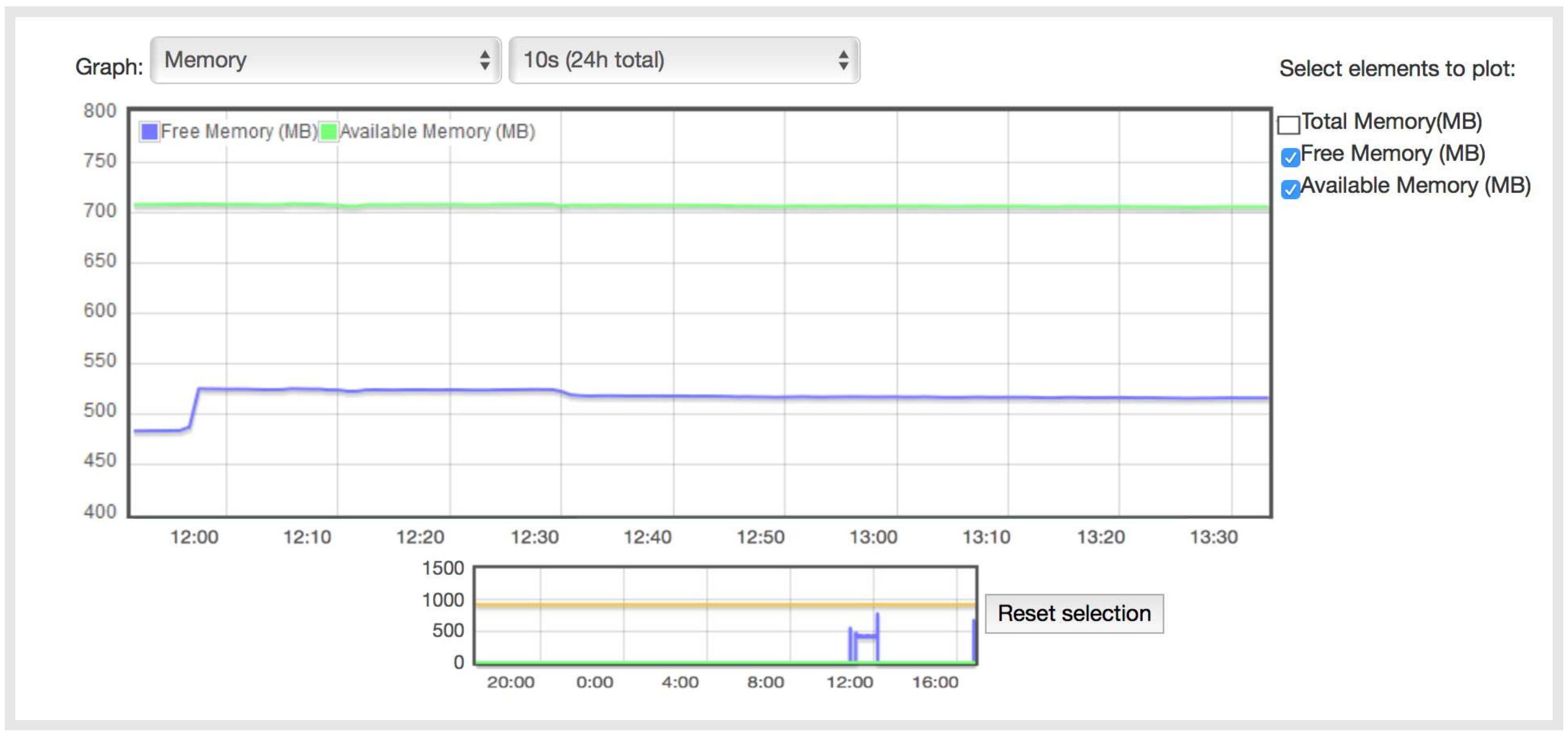Click the green Available Memory line in main chart
Screen dimensions: 1568x735
(x=731, y=205)
